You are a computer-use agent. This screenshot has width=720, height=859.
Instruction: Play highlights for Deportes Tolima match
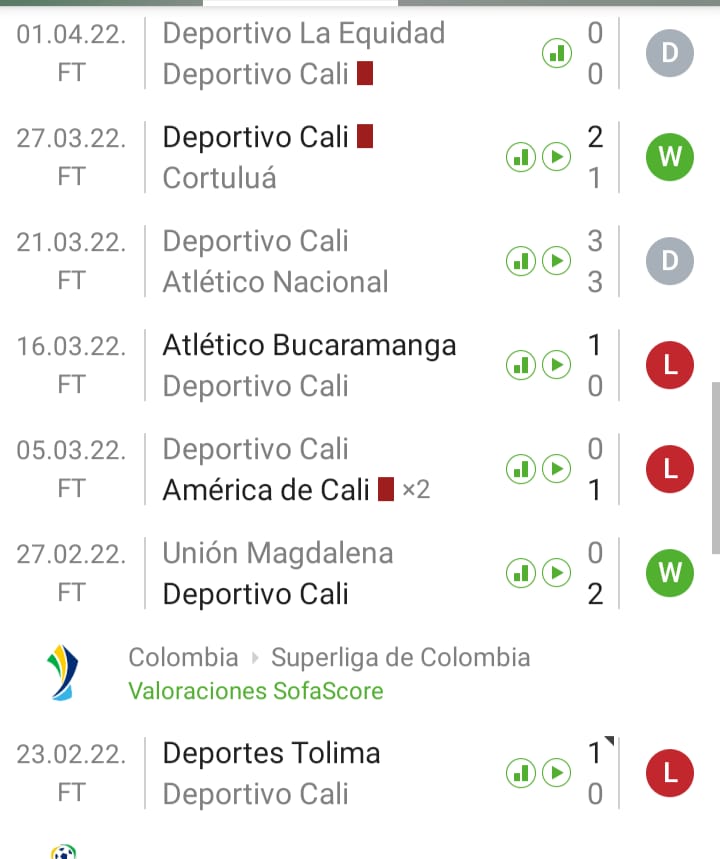point(556,772)
